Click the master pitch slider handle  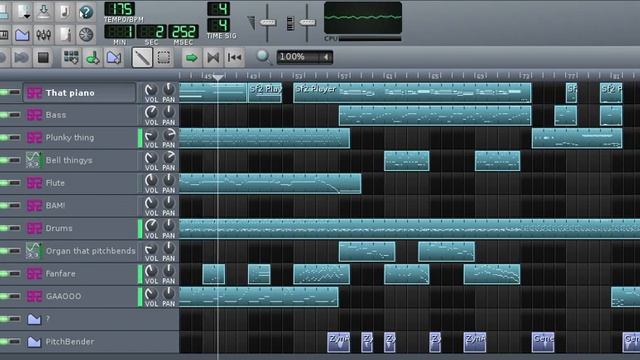(x=307, y=22)
